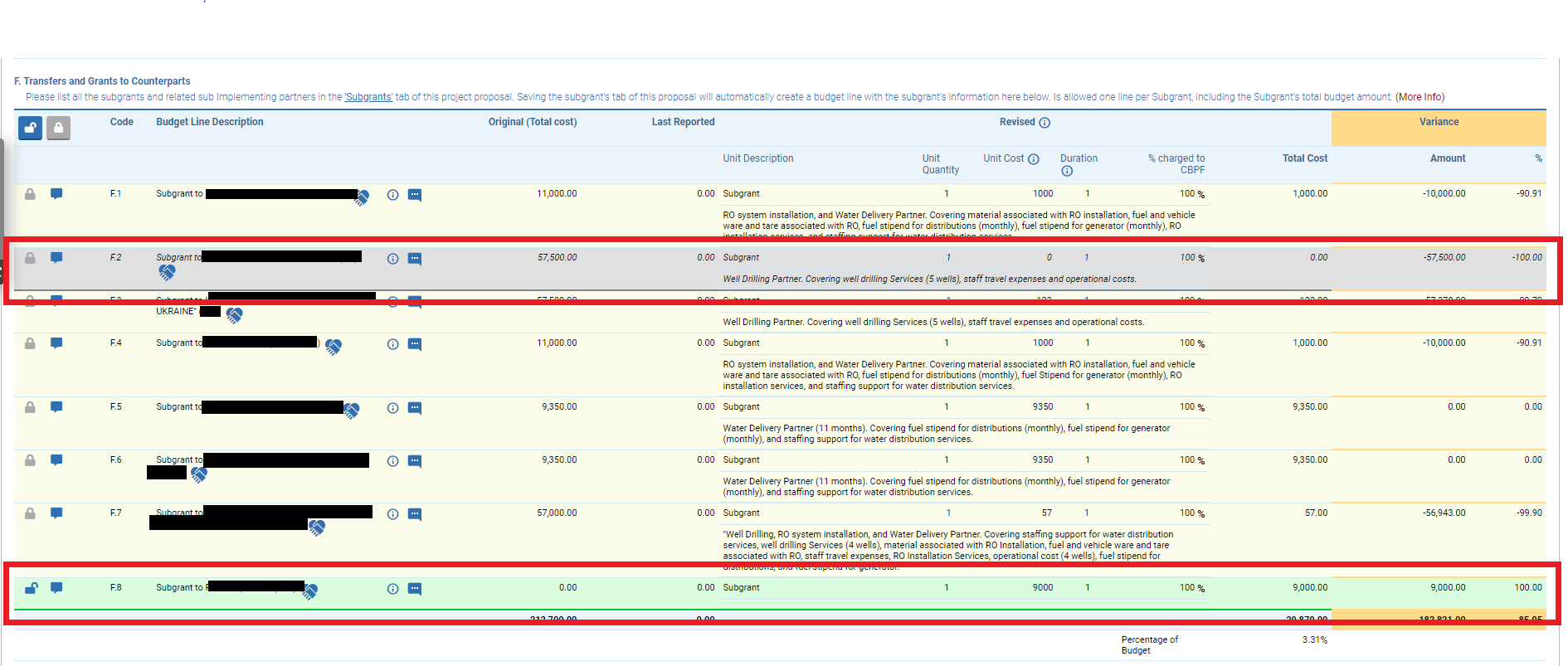Open message box icon on row F.5
The width and height of the screenshot is (1568, 666).
[x=415, y=409]
